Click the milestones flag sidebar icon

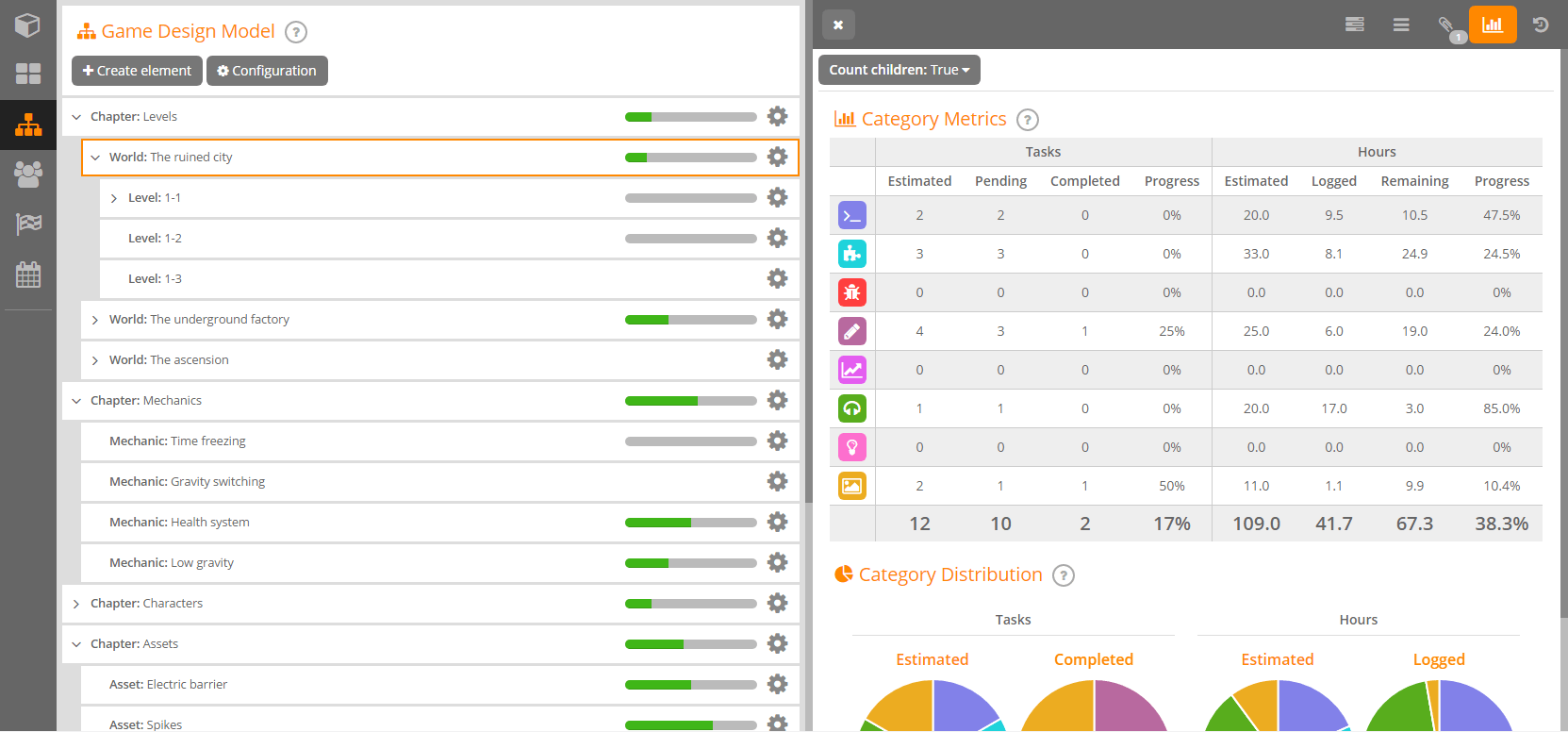(28, 224)
